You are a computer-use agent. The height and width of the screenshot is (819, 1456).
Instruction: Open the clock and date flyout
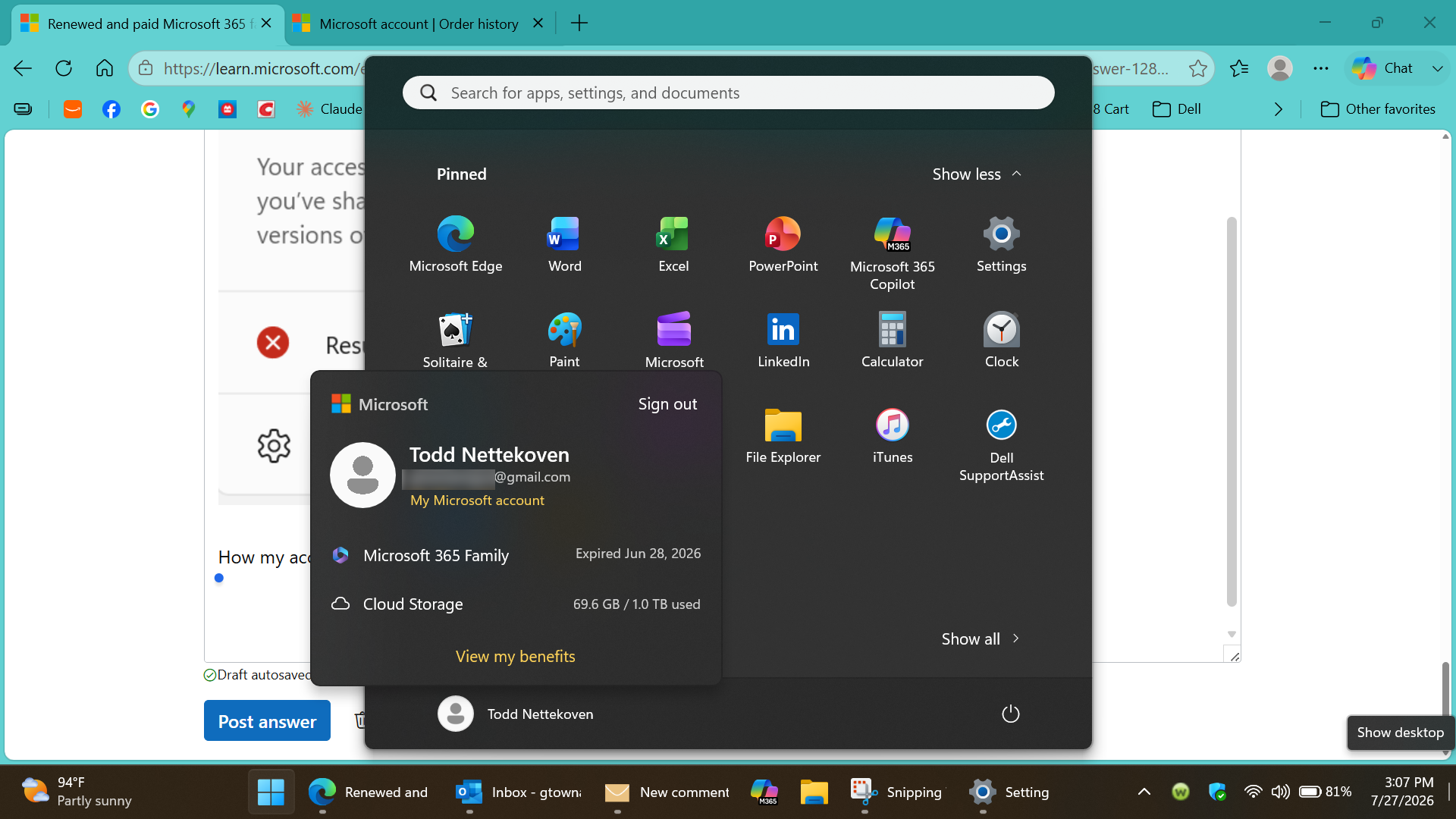(1401, 792)
